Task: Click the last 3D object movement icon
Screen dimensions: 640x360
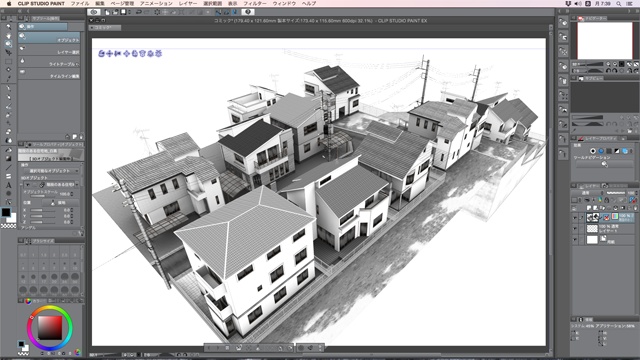Action: coord(158,53)
